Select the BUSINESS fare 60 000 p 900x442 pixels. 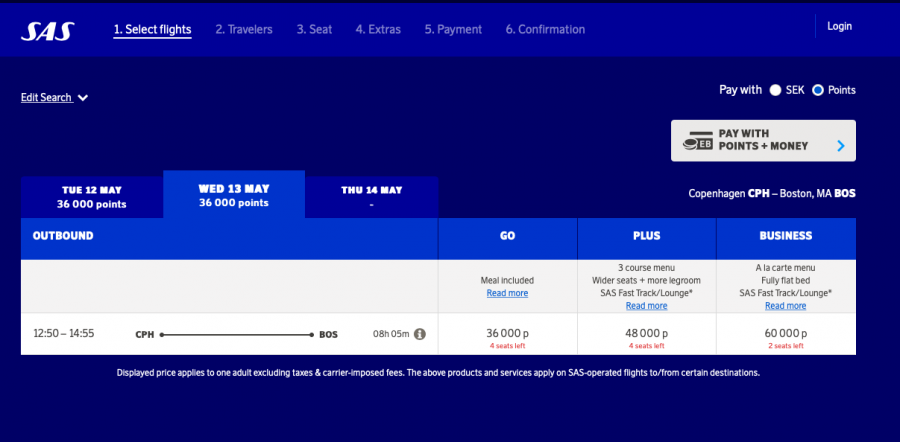[x=785, y=334]
